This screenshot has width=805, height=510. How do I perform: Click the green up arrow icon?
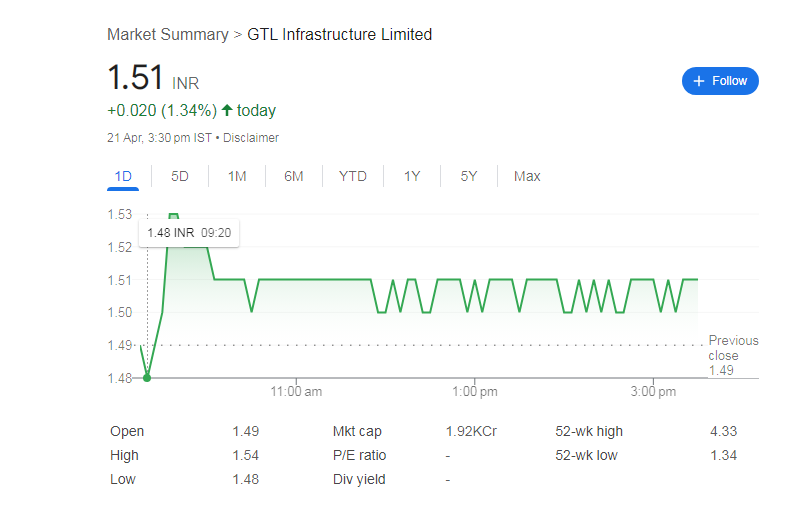coord(227,110)
